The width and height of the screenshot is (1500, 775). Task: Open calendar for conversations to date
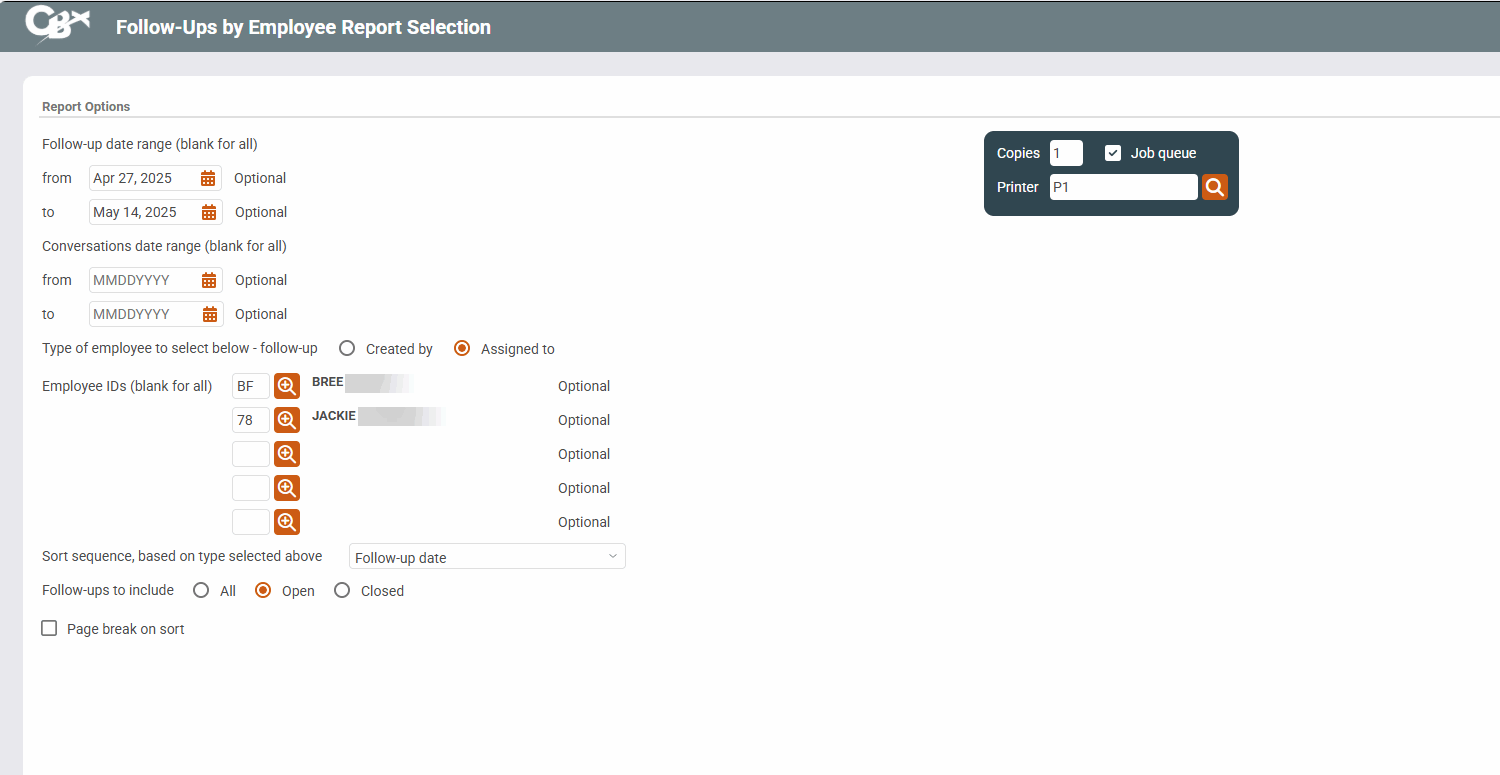click(209, 314)
